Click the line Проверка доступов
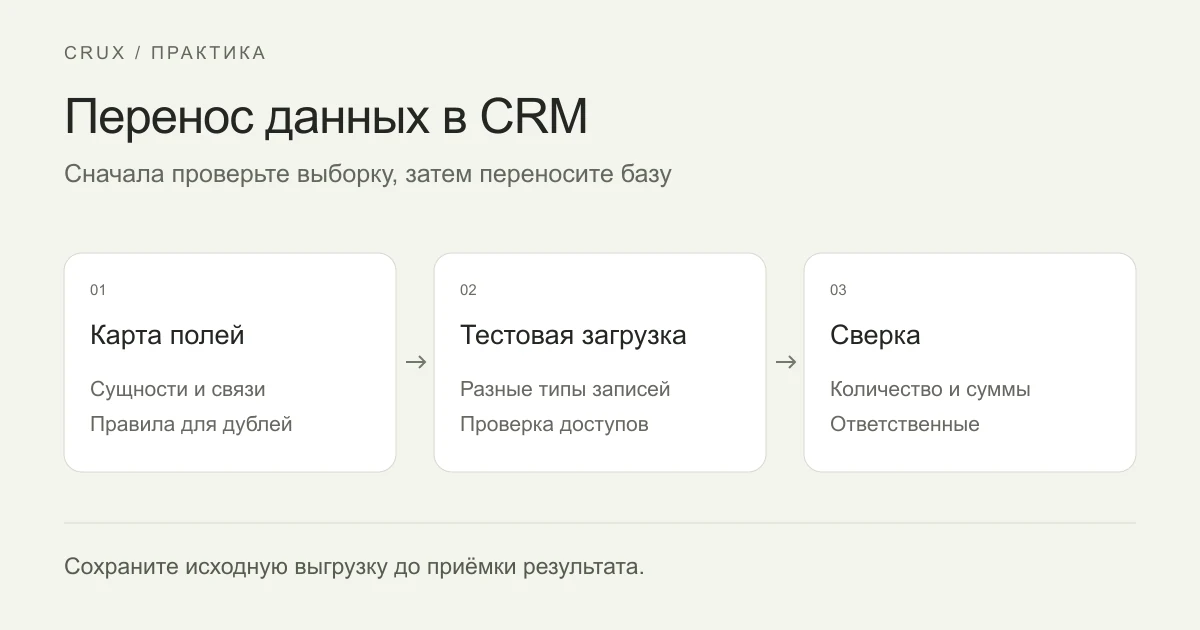The width and height of the screenshot is (1200, 630). click(x=554, y=424)
